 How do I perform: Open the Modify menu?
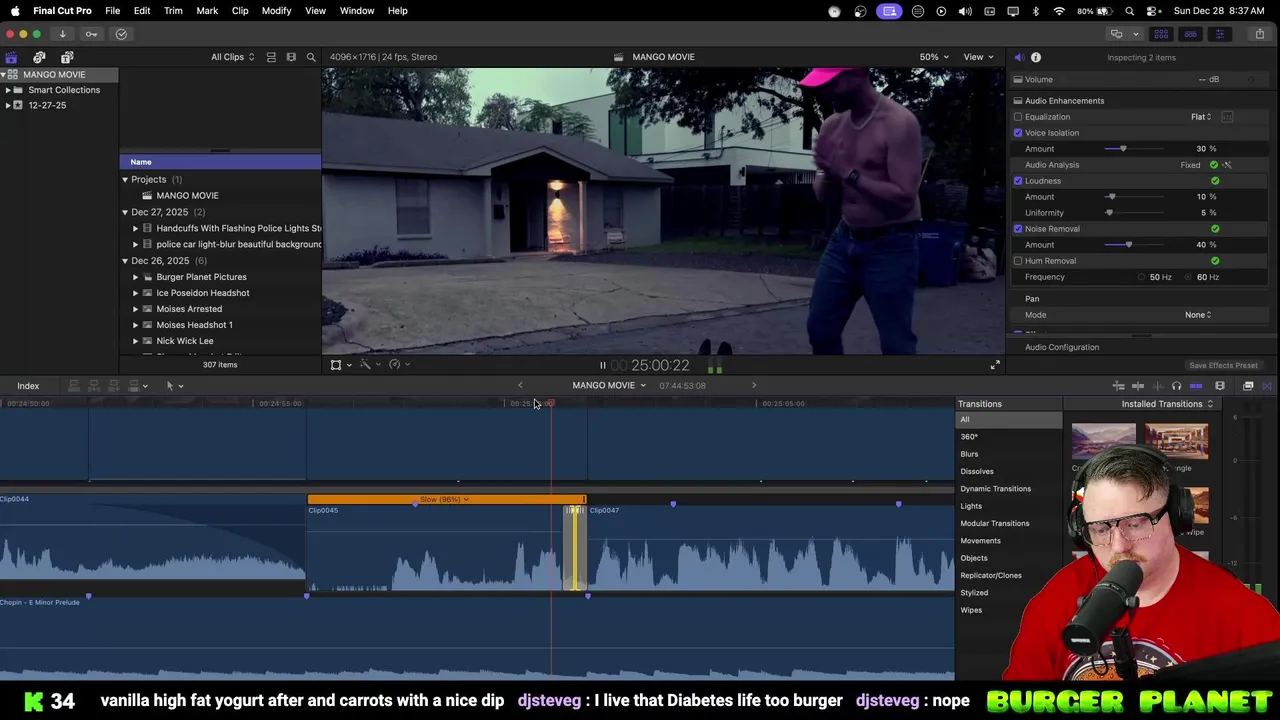pos(276,11)
